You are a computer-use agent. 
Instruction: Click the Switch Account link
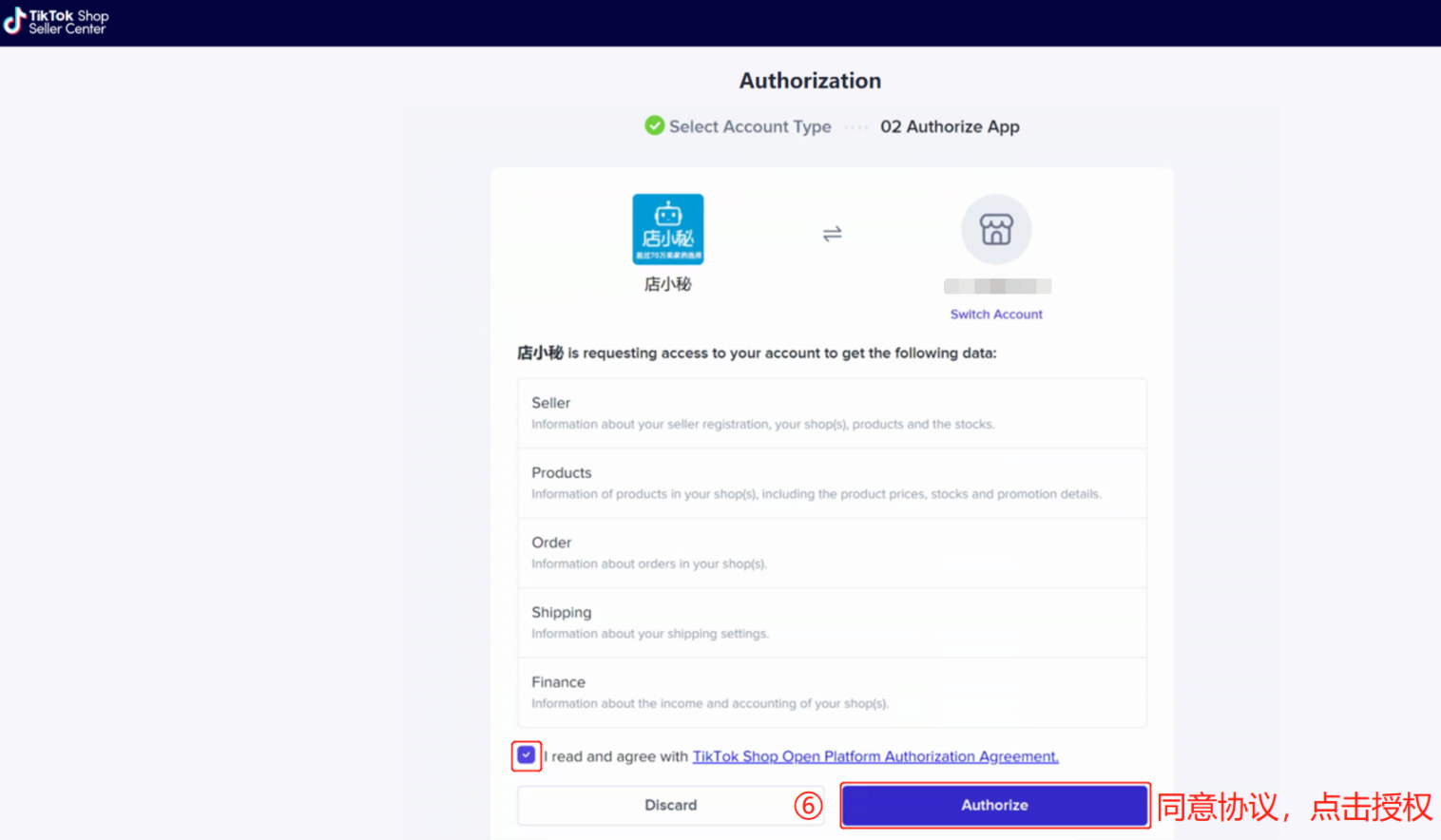tap(996, 314)
